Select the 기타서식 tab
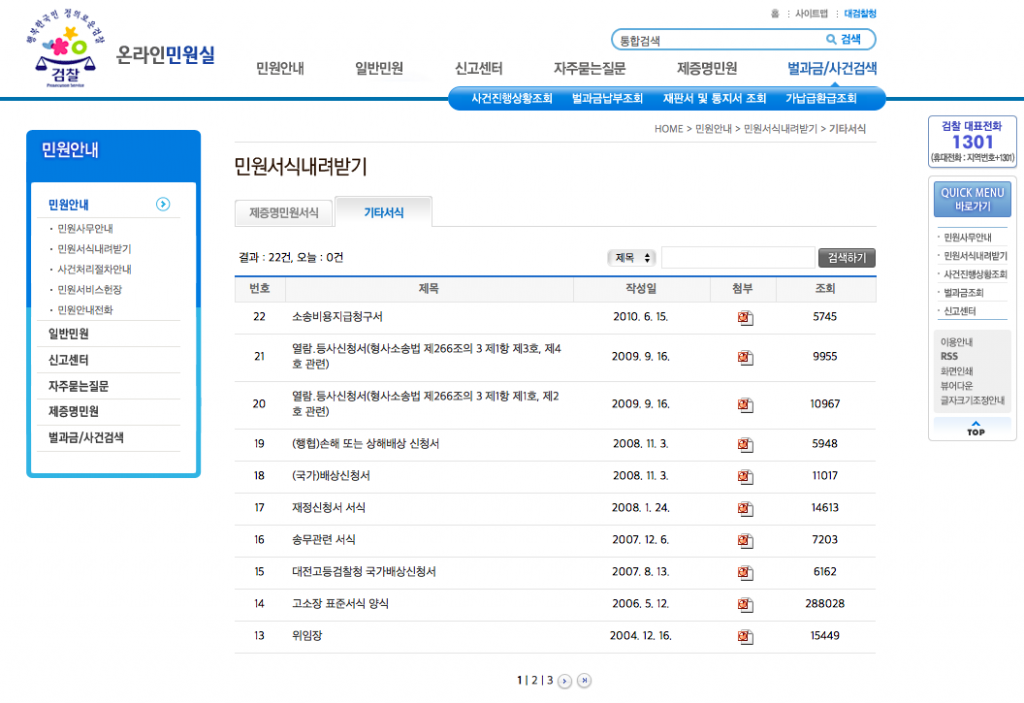1024x703 pixels. (383, 212)
